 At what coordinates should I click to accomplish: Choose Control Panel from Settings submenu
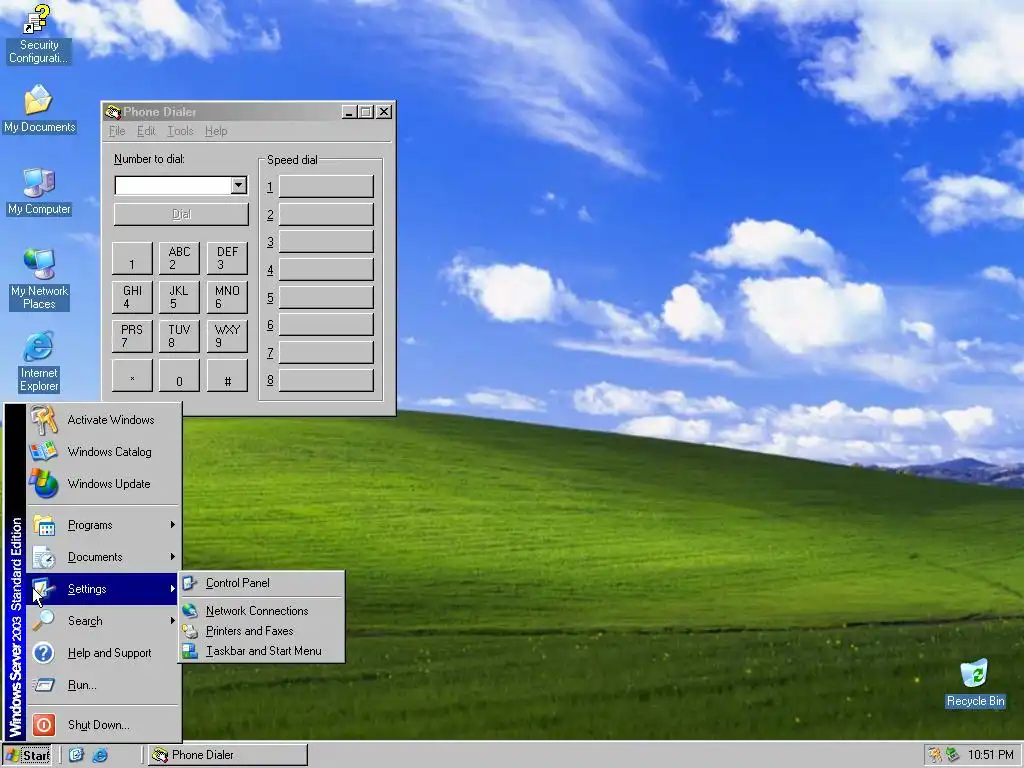pos(261,583)
